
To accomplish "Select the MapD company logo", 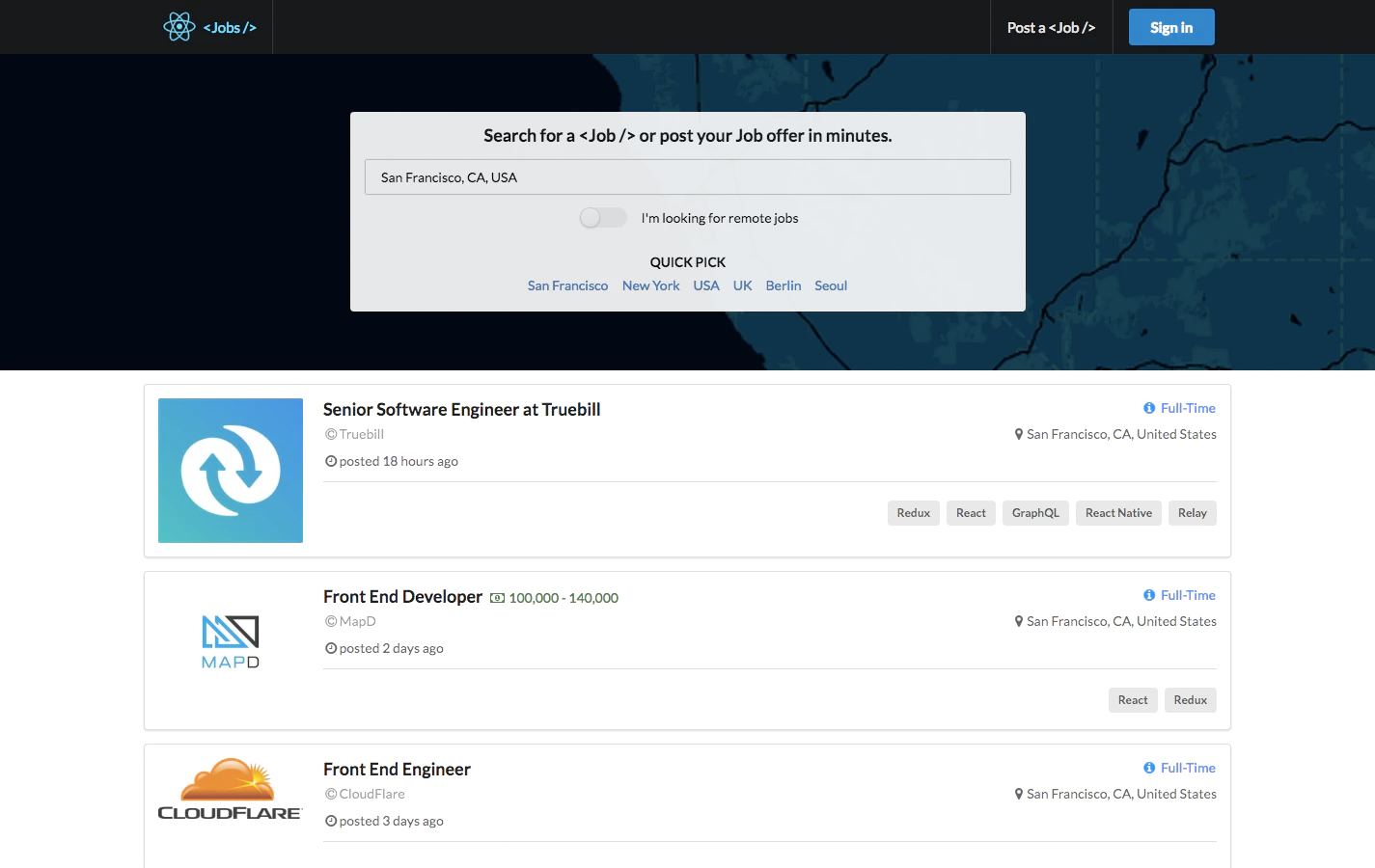I will click(230, 641).
